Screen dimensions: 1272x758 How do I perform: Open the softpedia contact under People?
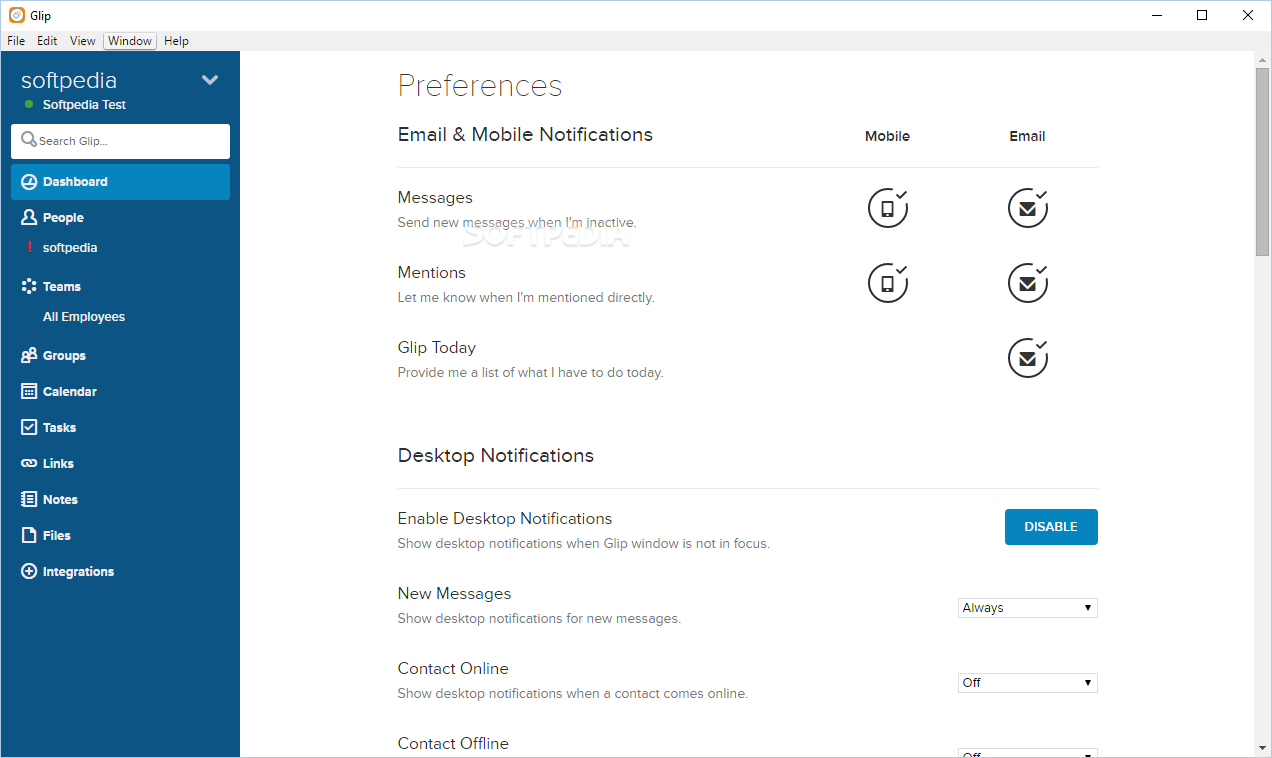[70, 248]
